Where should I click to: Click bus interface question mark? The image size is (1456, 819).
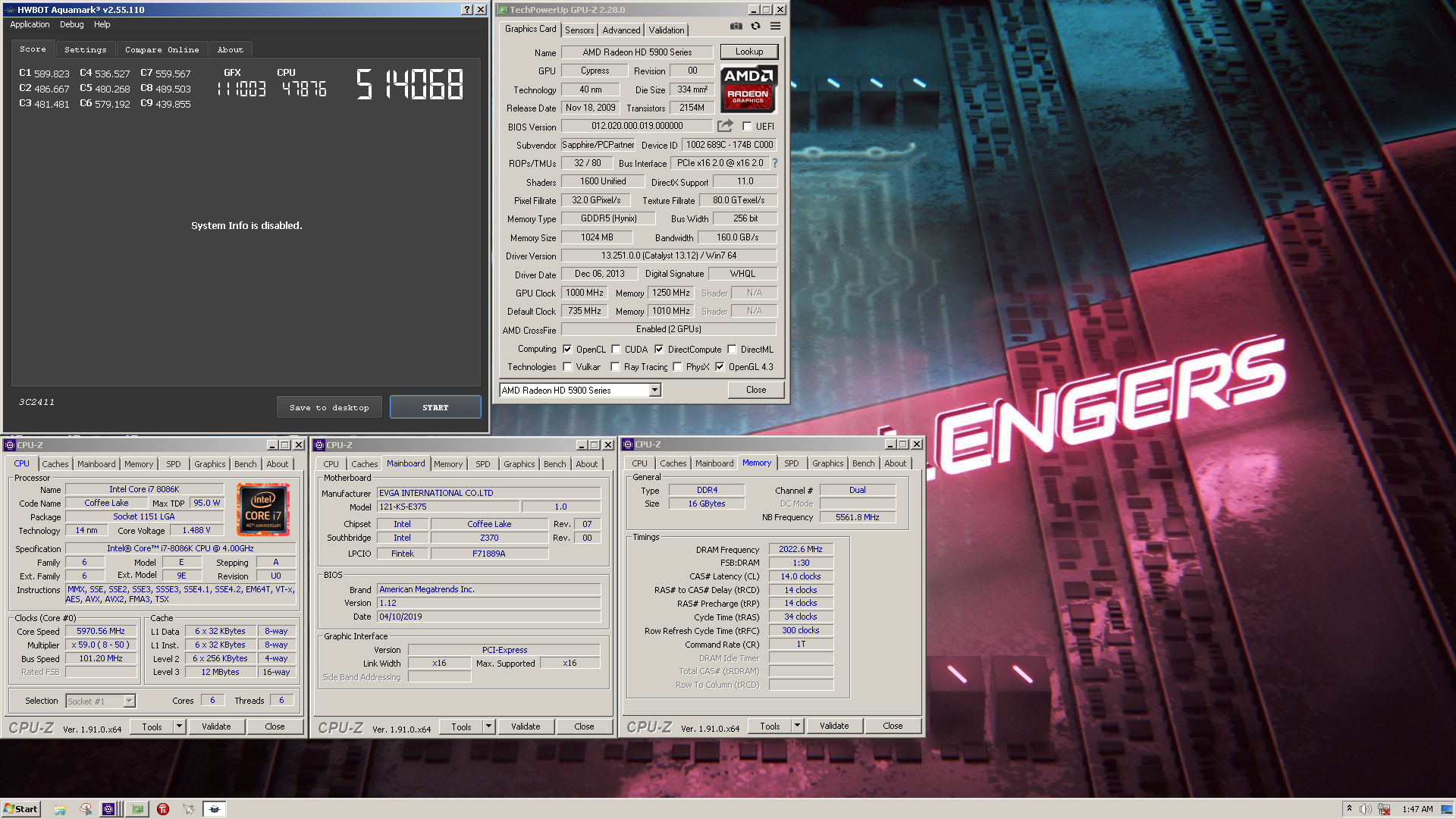[x=774, y=163]
